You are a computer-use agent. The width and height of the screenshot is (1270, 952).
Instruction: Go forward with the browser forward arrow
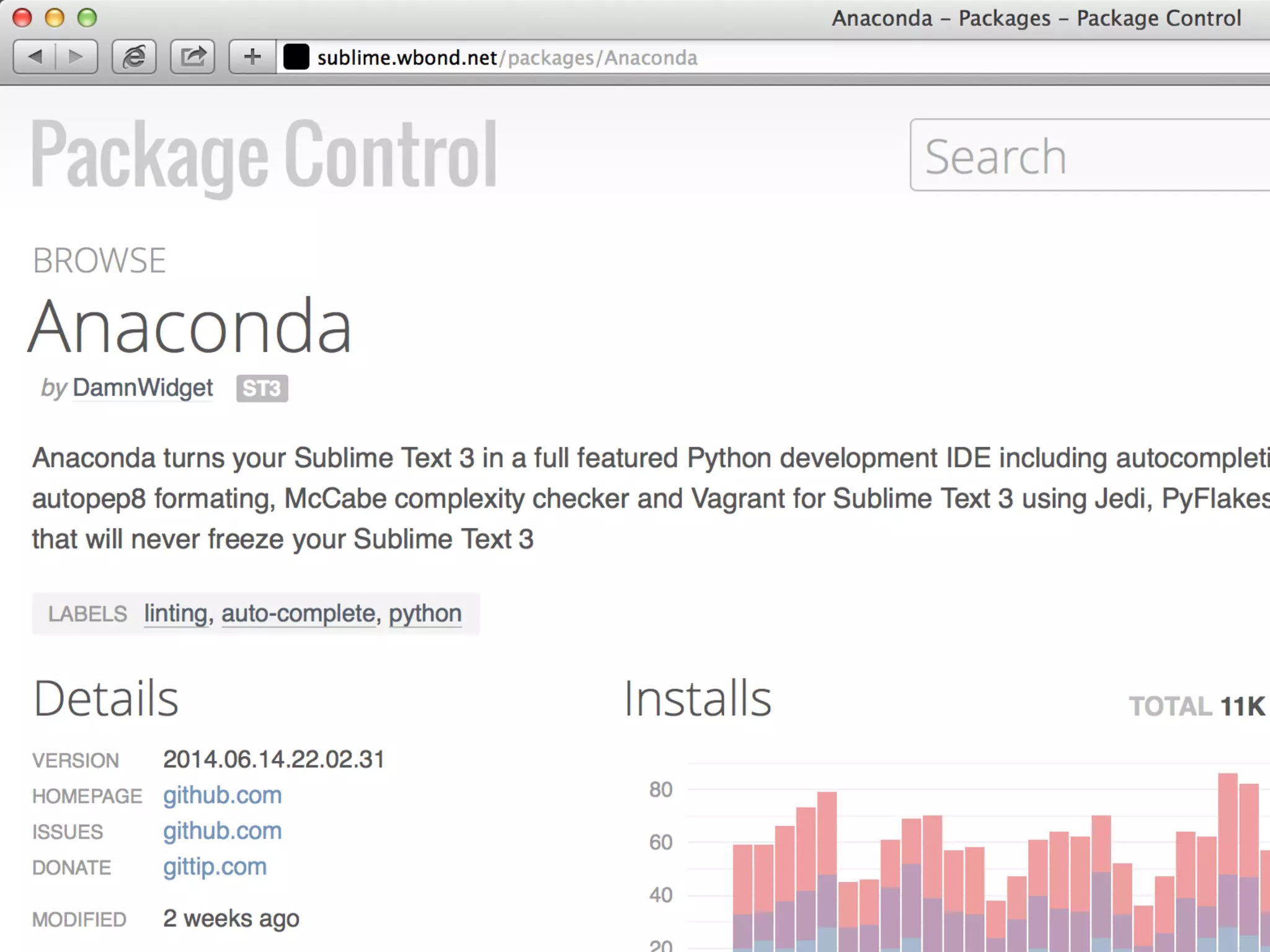(x=76, y=57)
